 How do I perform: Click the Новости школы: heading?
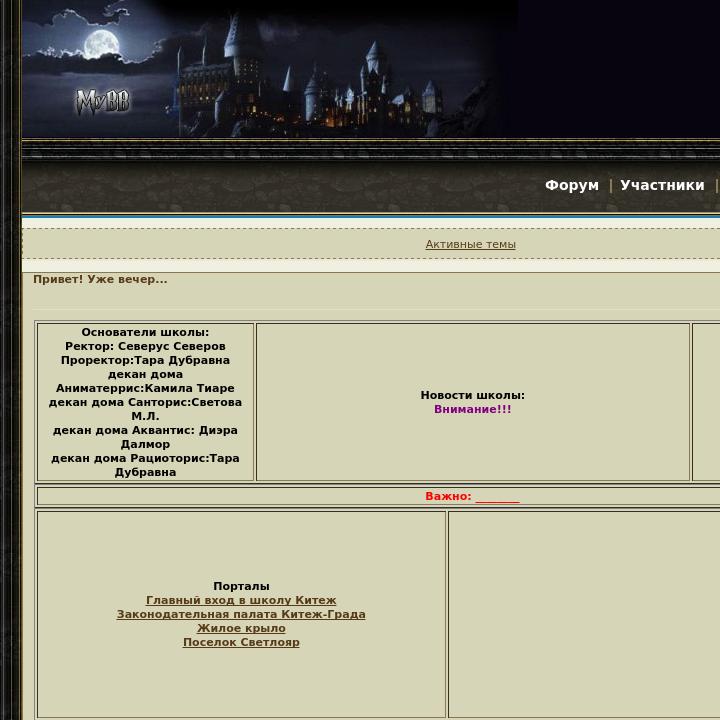click(x=472, y=395)
